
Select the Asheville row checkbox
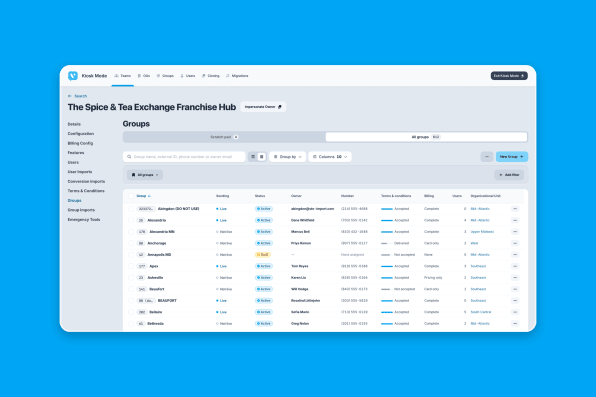pos(131,278)
